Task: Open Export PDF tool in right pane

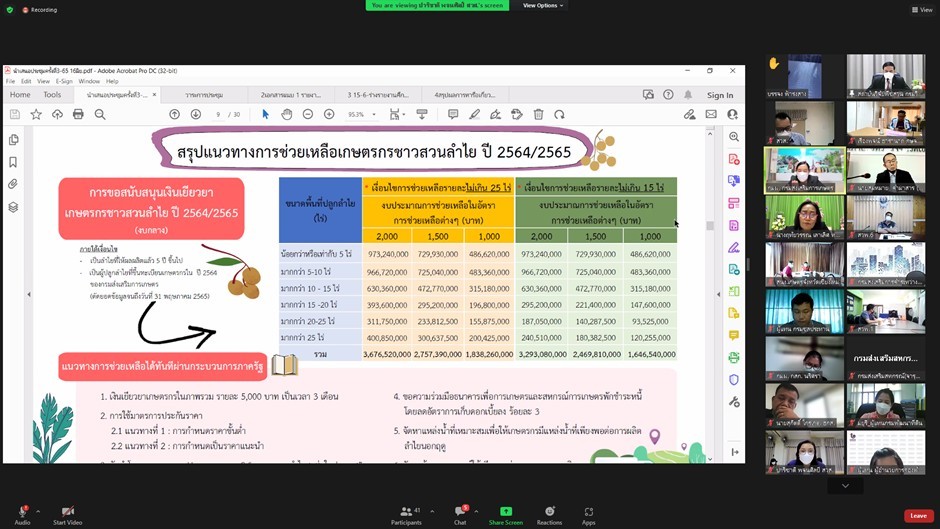Action: [x=734, y=181]
